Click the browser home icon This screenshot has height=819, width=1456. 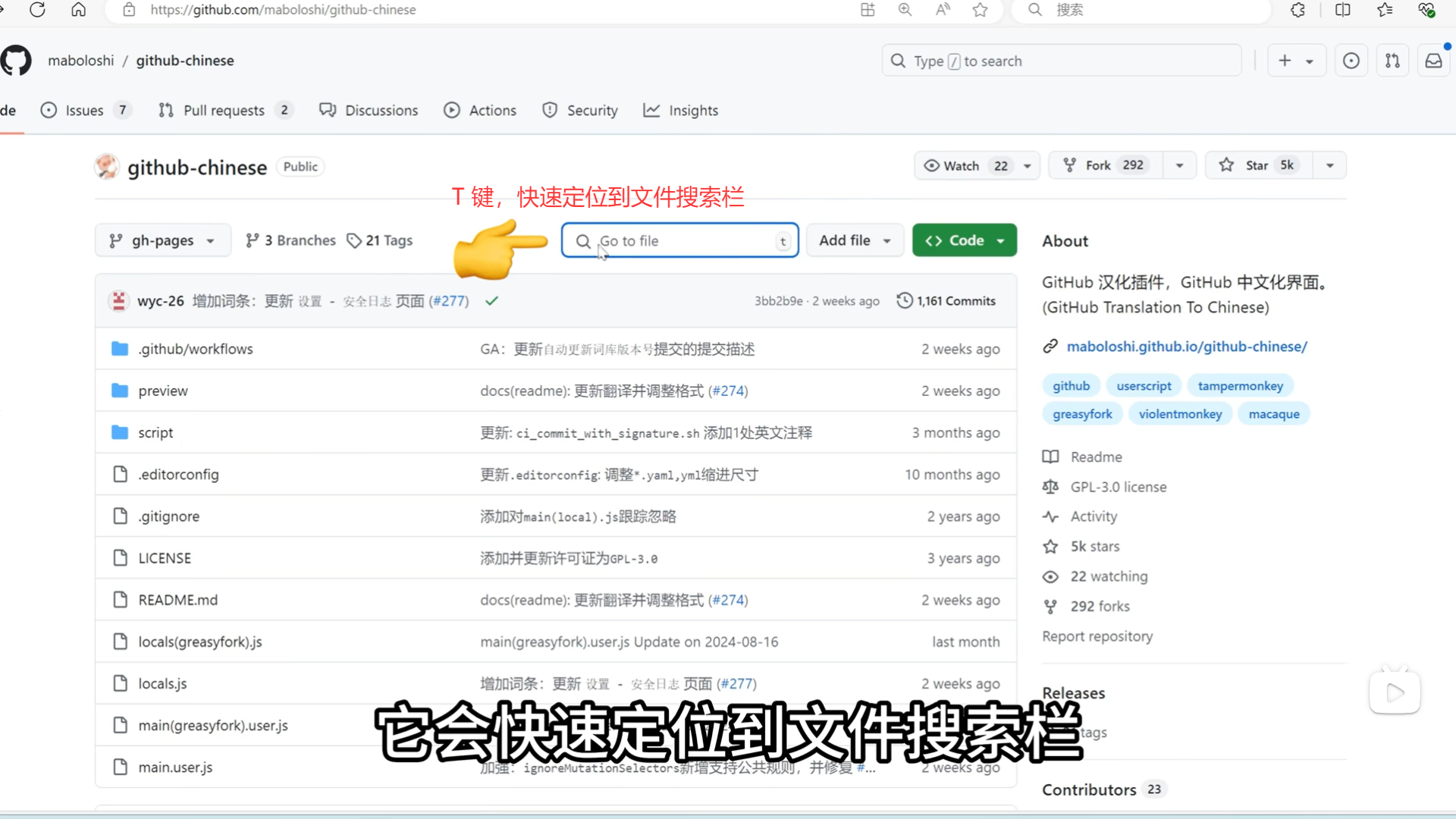78,10
